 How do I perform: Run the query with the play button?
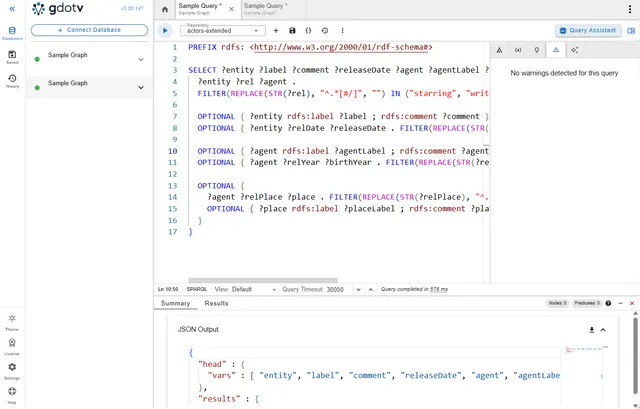[x=165, y=31]
